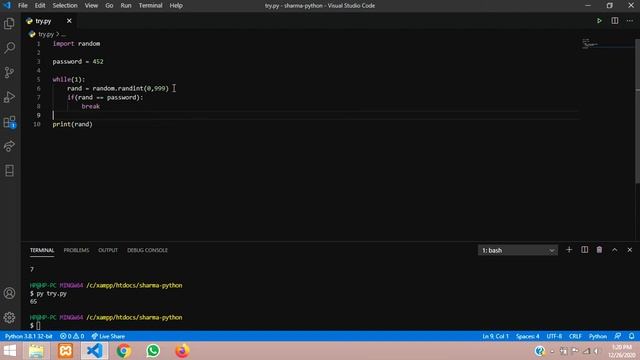640x360 pixels.
Task: Close the try.py editor tab
Action: pyautogui.click(x=69, y=21)
